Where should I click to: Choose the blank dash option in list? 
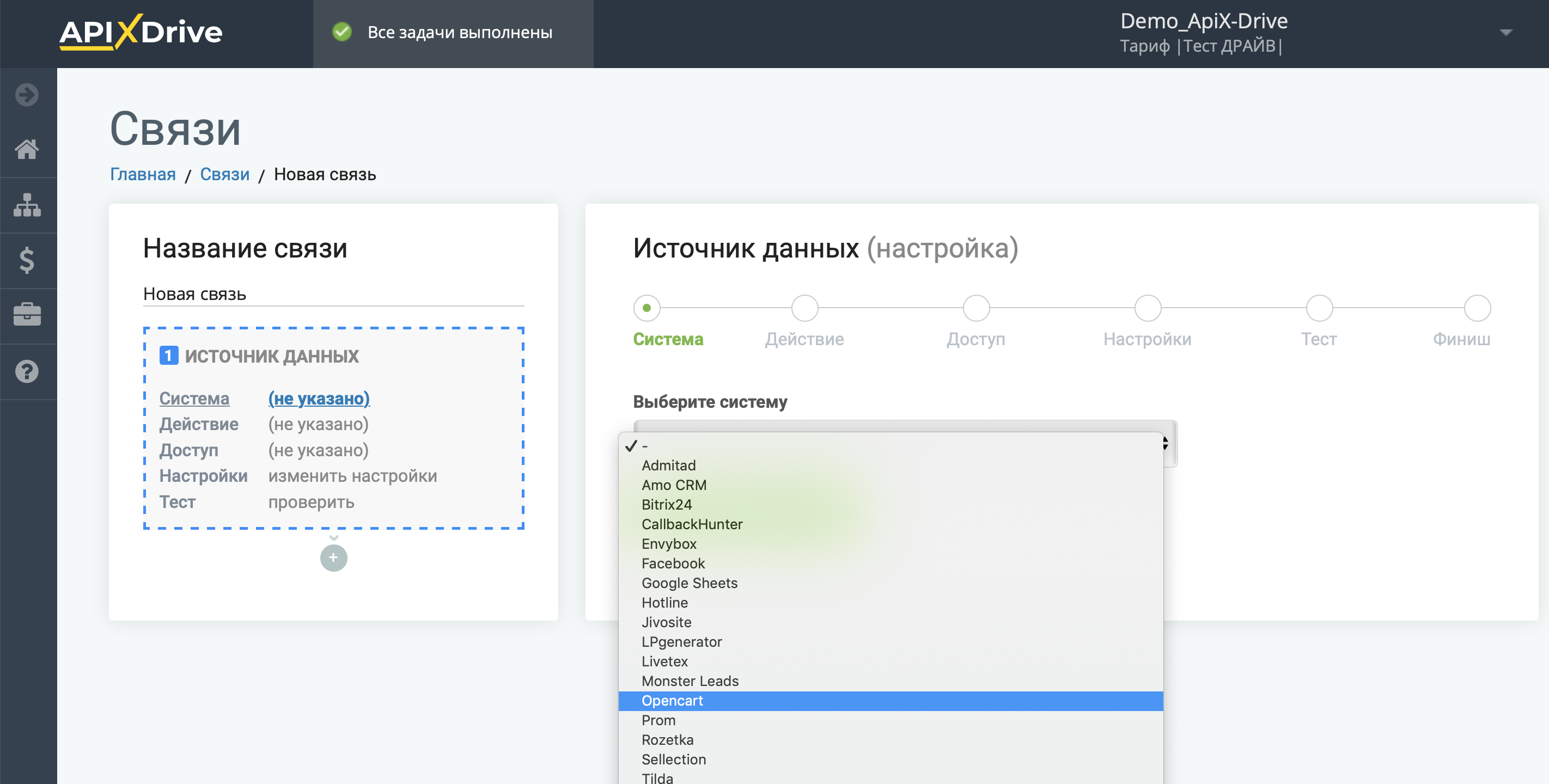pyautogui.click(x=891, y=445)
